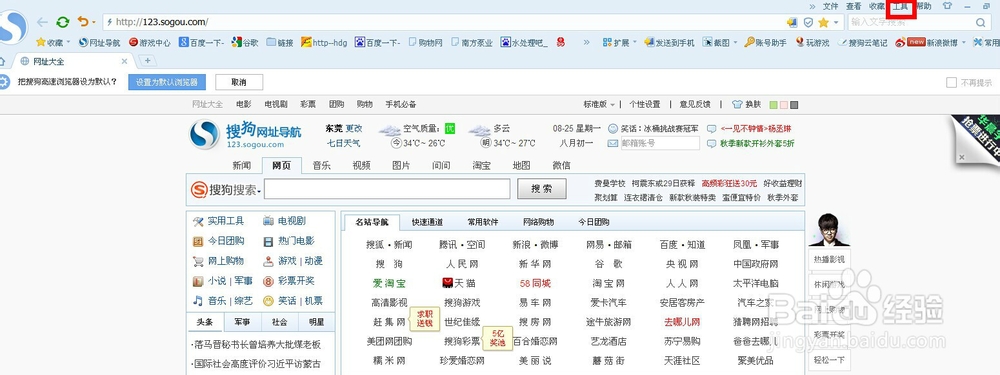Switch to the 今日团购 tab
The image size is (1000, 375).
coord(594,222)
